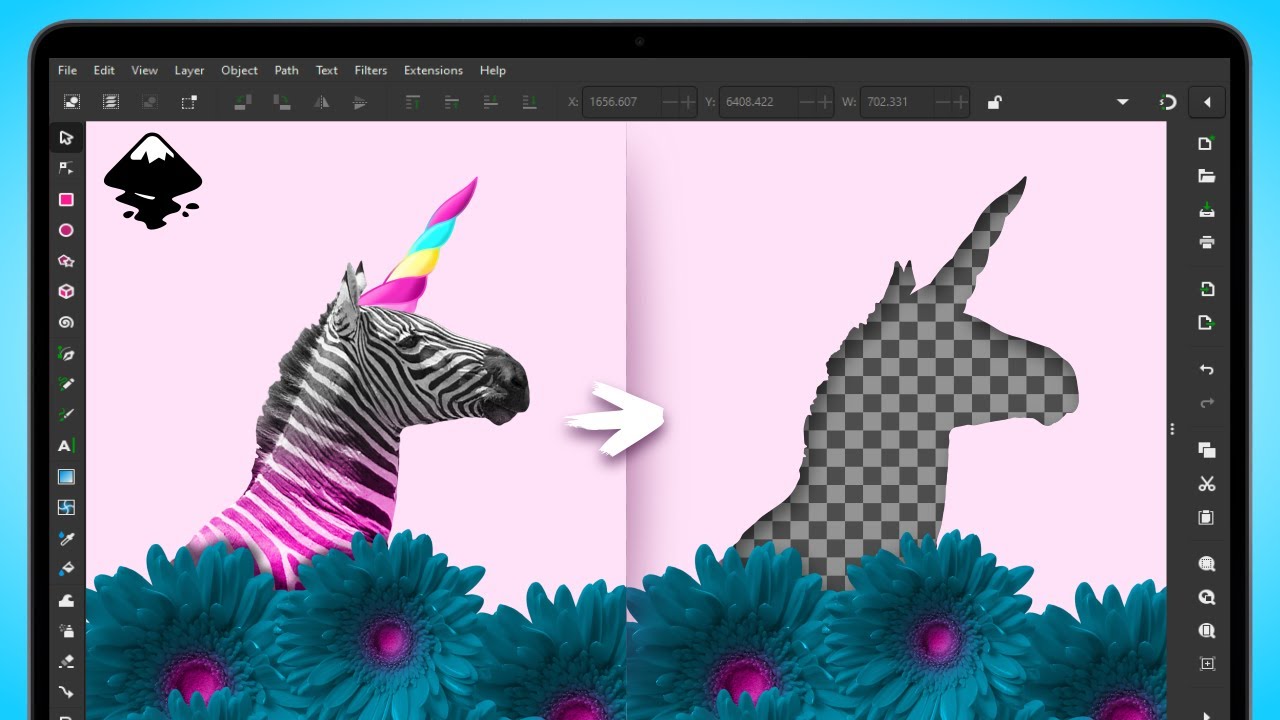Flip selection horizontally
Viewport: 1280px width, 720px height.
[x=322, y=102]
